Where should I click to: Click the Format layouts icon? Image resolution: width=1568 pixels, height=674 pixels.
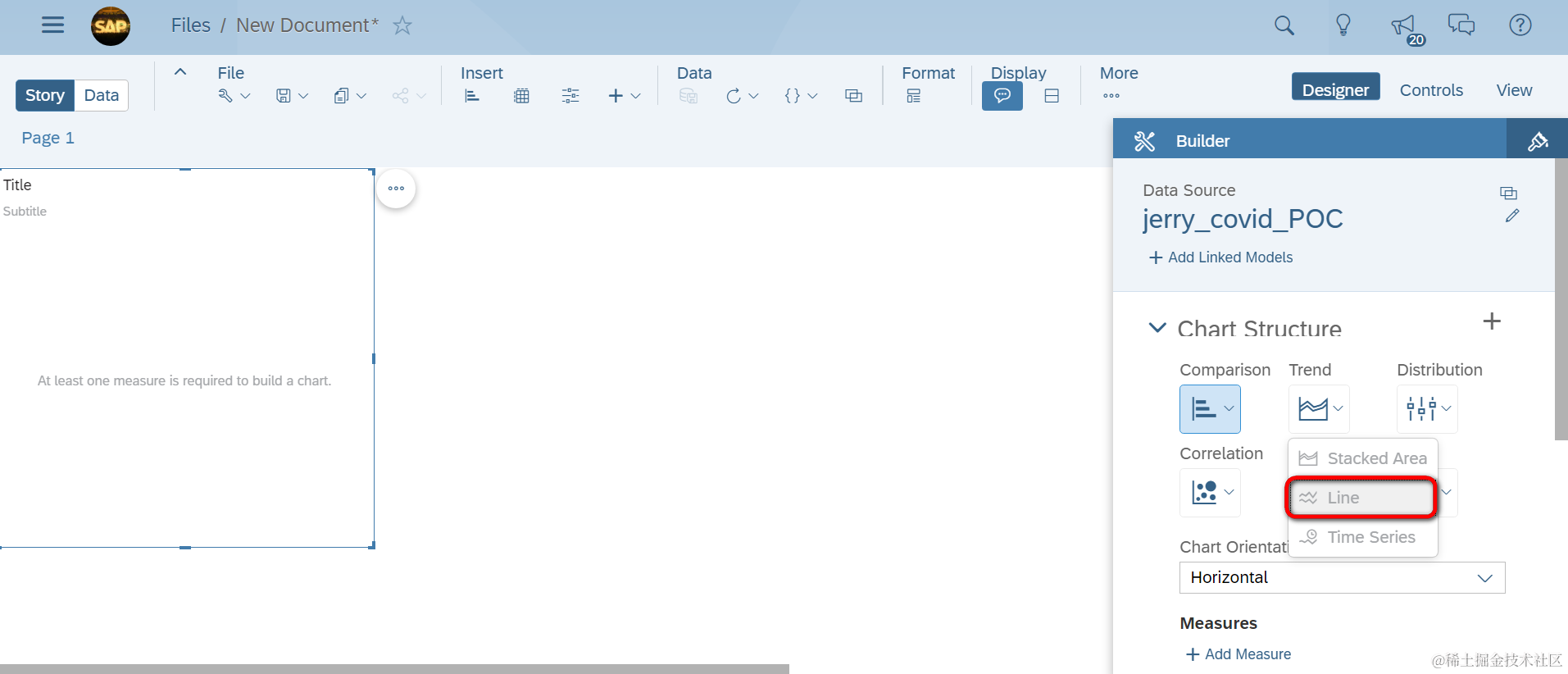914,96
